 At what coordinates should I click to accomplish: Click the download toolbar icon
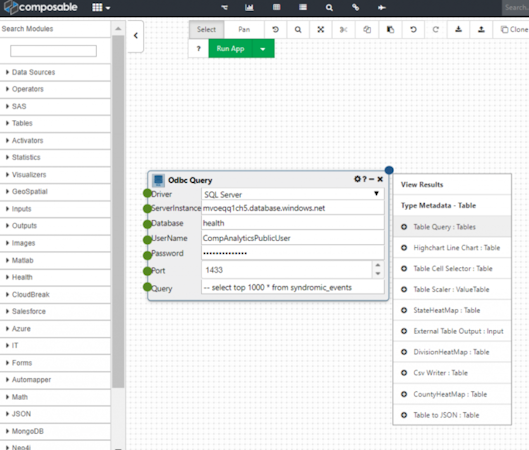458,30
